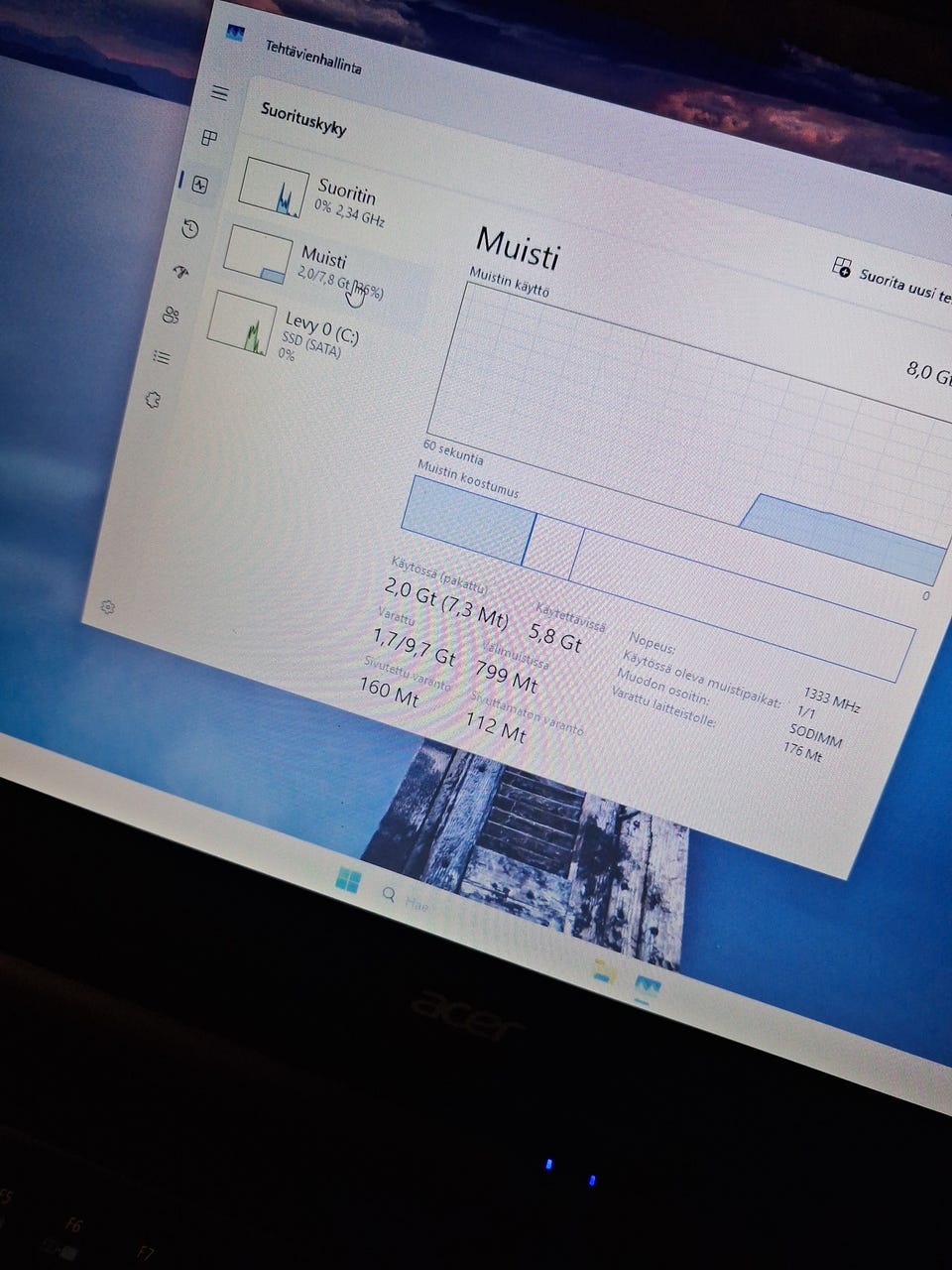Viewport: 952px width, 1270px height.
Task: Open File Explorer from the taskbar
Action: [x=605, y=972]
